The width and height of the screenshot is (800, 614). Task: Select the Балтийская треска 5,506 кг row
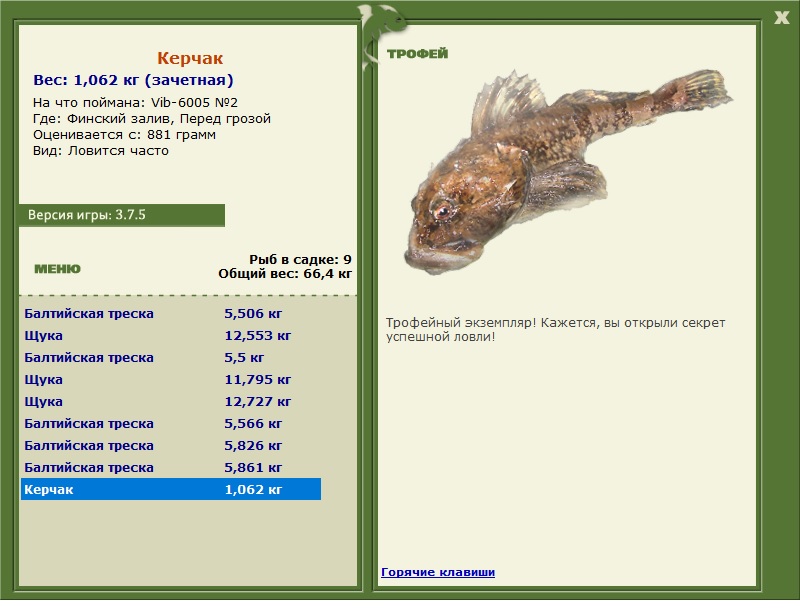171,313
